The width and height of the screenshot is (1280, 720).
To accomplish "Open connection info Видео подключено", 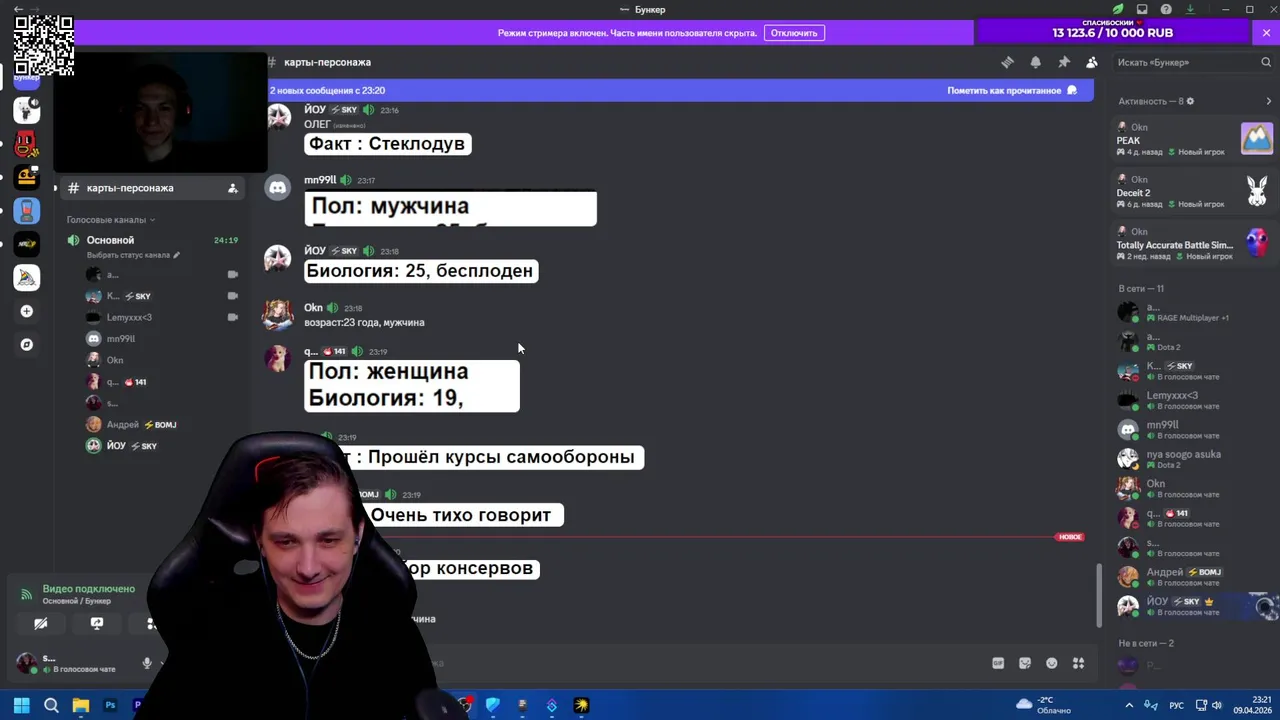I will coord(88,589).
